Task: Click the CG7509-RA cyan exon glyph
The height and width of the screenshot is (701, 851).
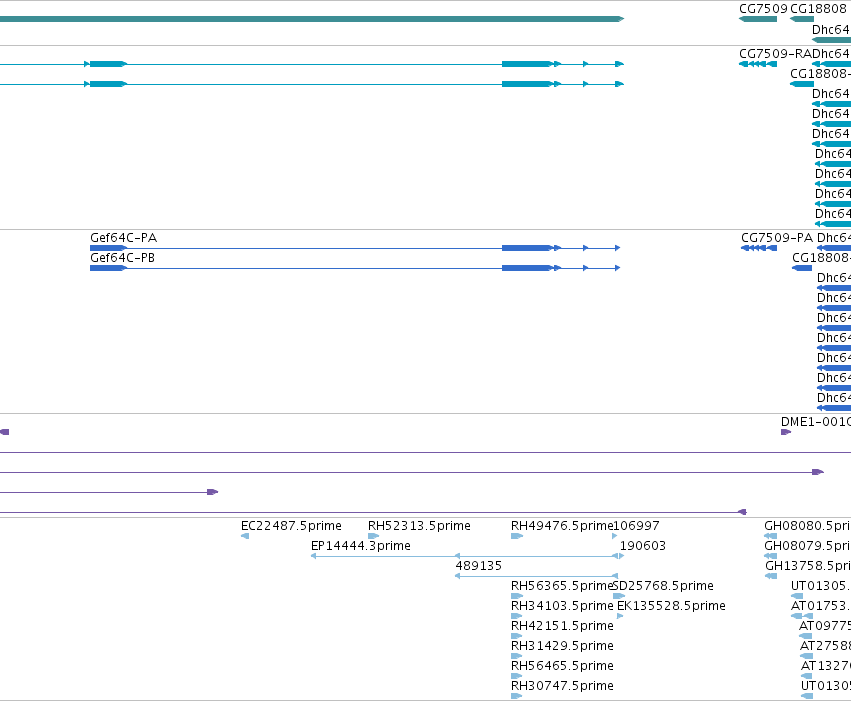Action: click(x=758, y=64)
